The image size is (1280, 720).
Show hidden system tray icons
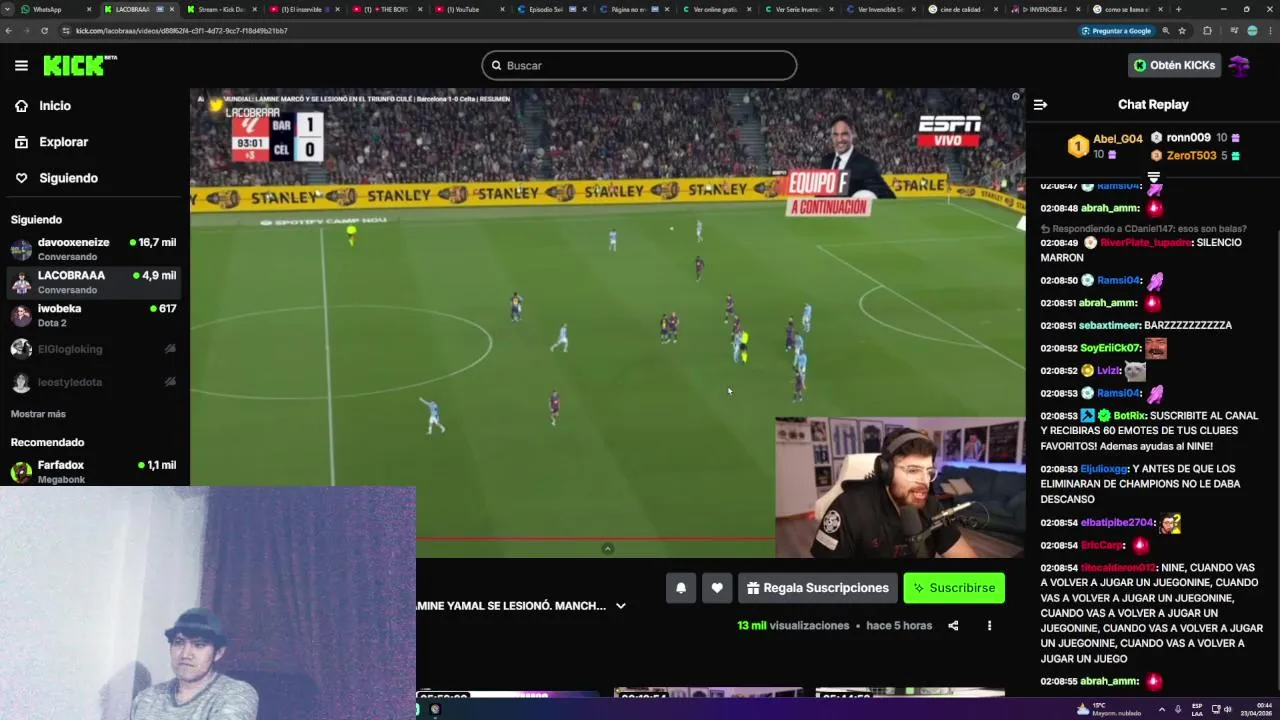coord(1161,709)
